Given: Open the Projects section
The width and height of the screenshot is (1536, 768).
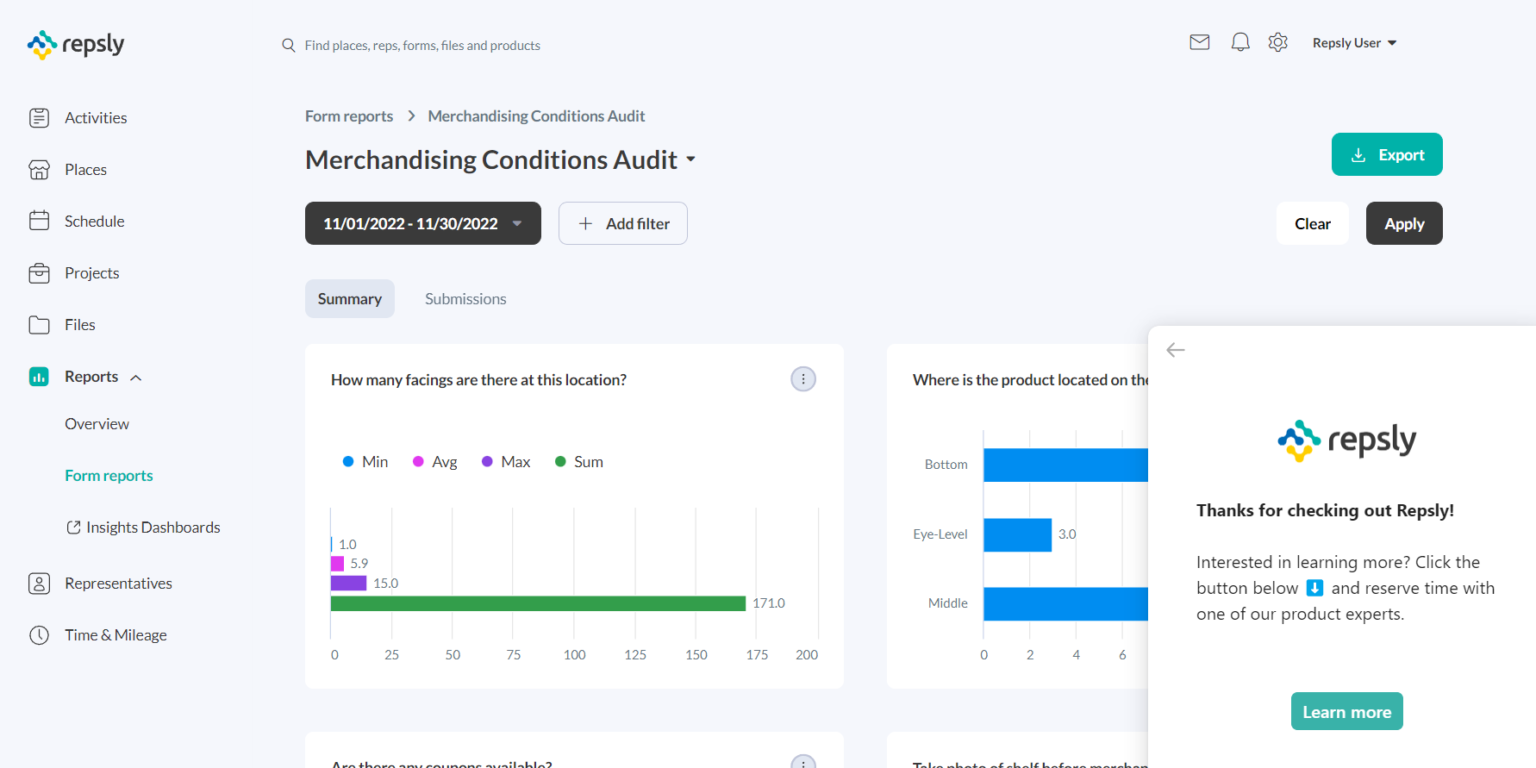Looking at the screenshot, I should 91,273.
